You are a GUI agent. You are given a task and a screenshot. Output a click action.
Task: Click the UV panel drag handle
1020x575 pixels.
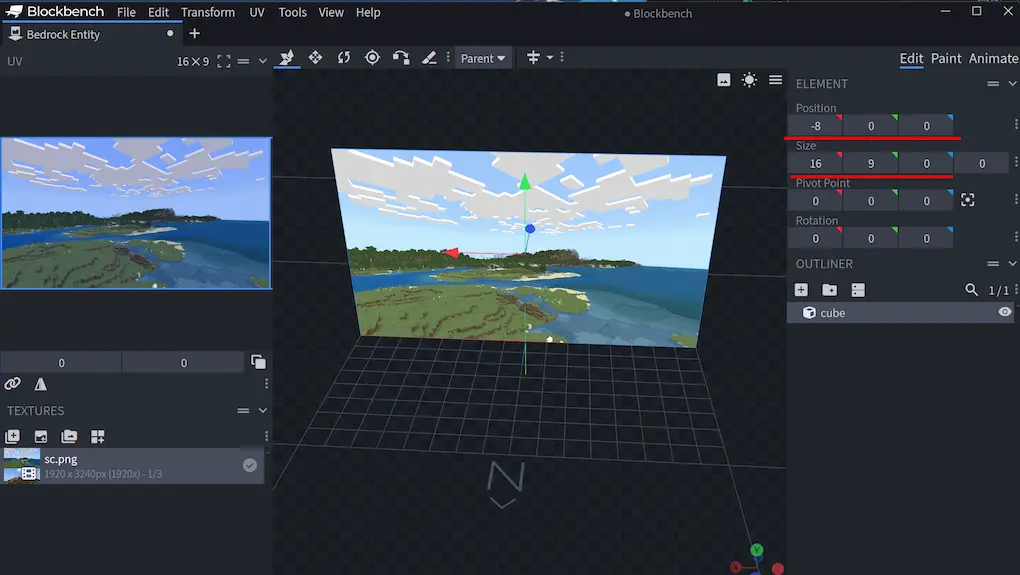[x=243, y=61]
